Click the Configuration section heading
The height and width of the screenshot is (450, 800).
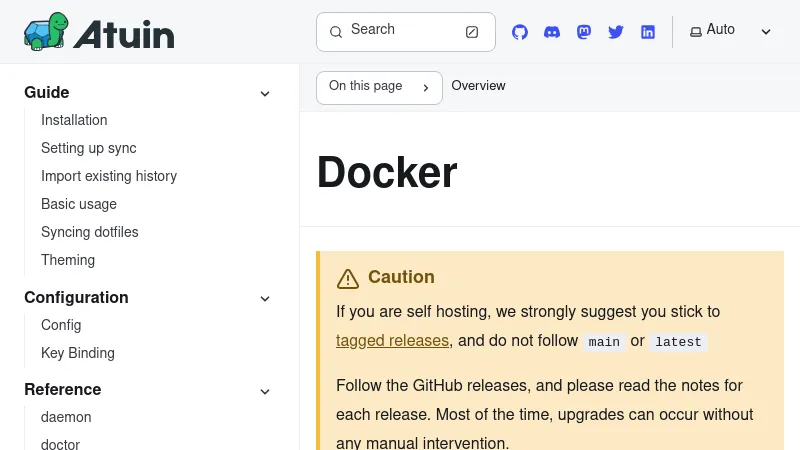pyautogui.click(x=76, y=297)
